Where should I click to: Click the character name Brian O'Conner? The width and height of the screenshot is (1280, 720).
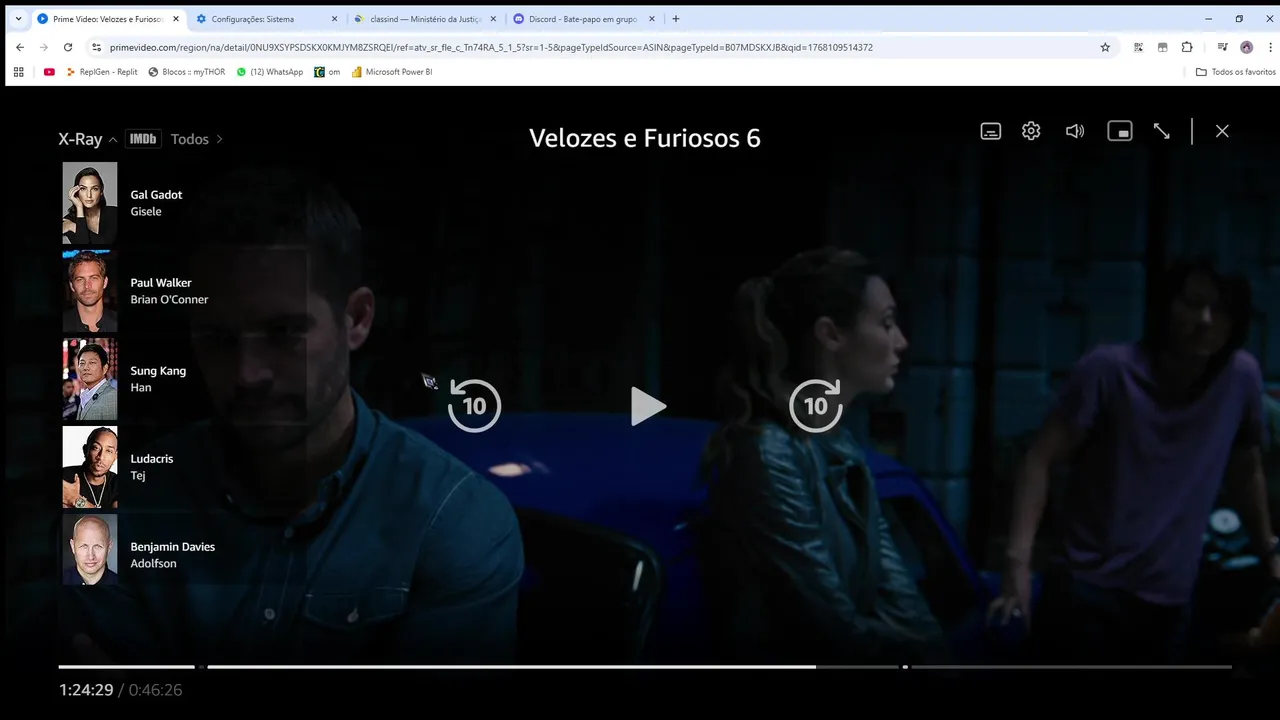pyautogui.click(x=169, y=300)
